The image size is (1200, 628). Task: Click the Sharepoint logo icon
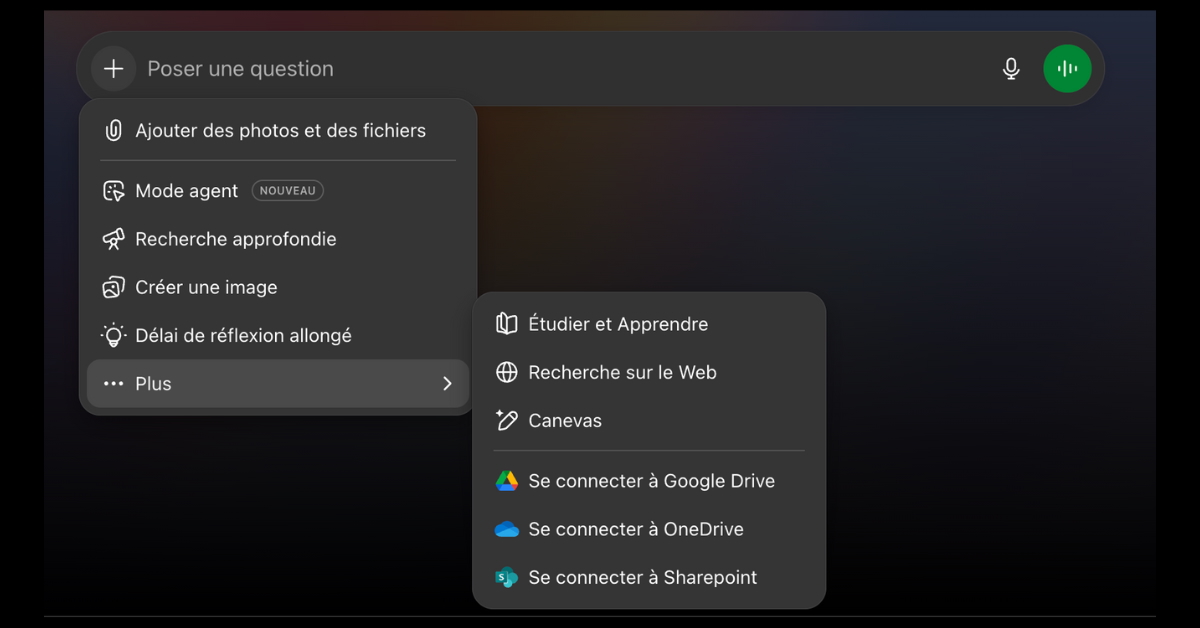tap(507, 577)
